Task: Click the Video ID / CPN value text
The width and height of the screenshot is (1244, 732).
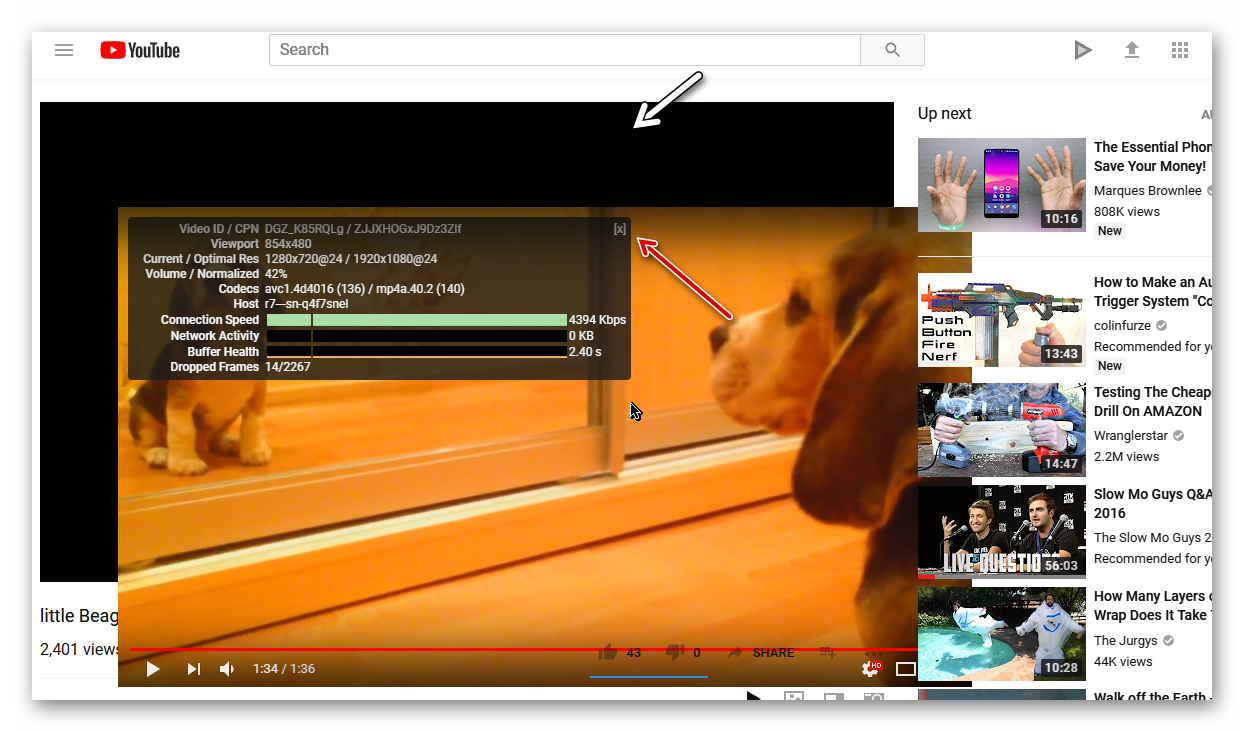Action: pyautogui.click(x=363, y=229)
